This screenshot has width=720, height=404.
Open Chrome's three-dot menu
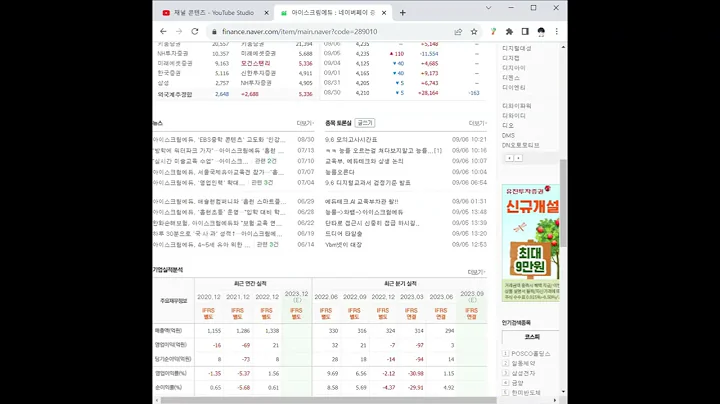(557, 32)
